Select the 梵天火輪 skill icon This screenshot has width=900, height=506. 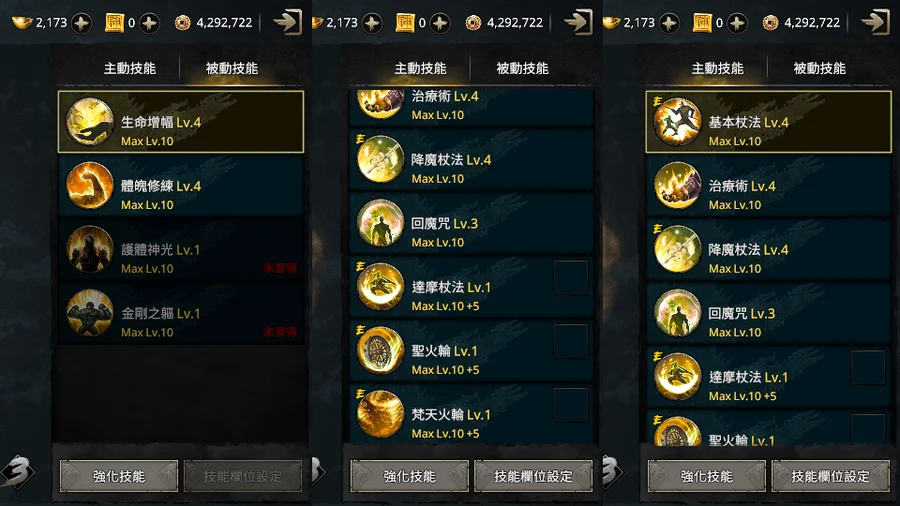pos(380,414)
